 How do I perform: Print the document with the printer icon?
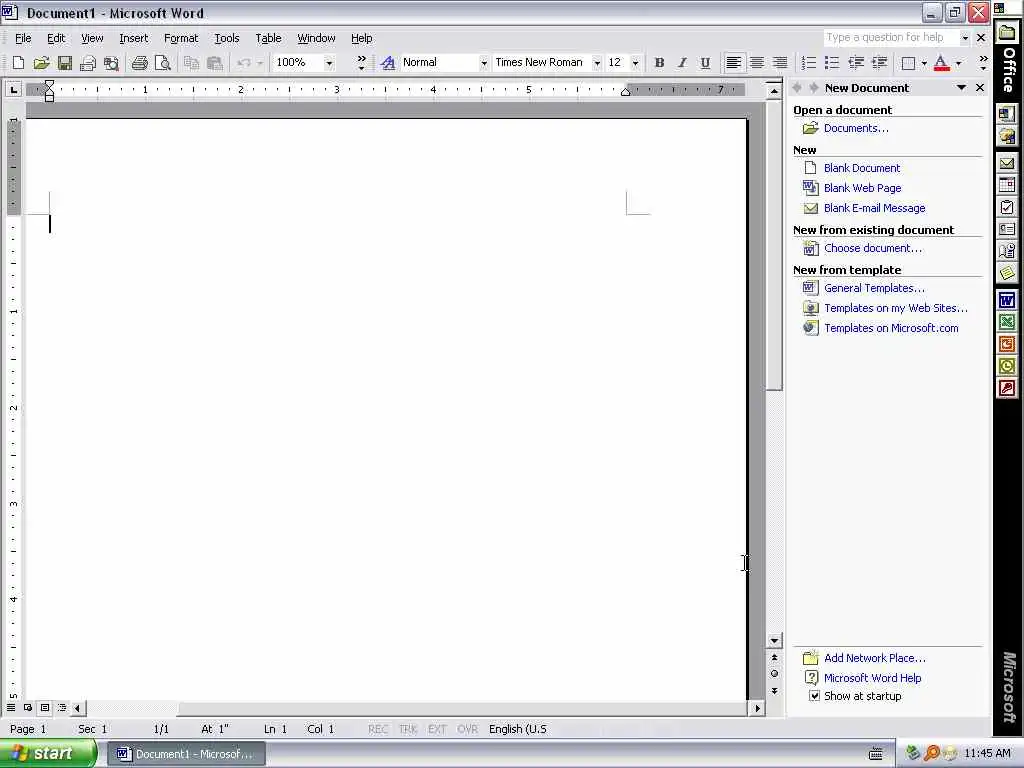point(140,63)
